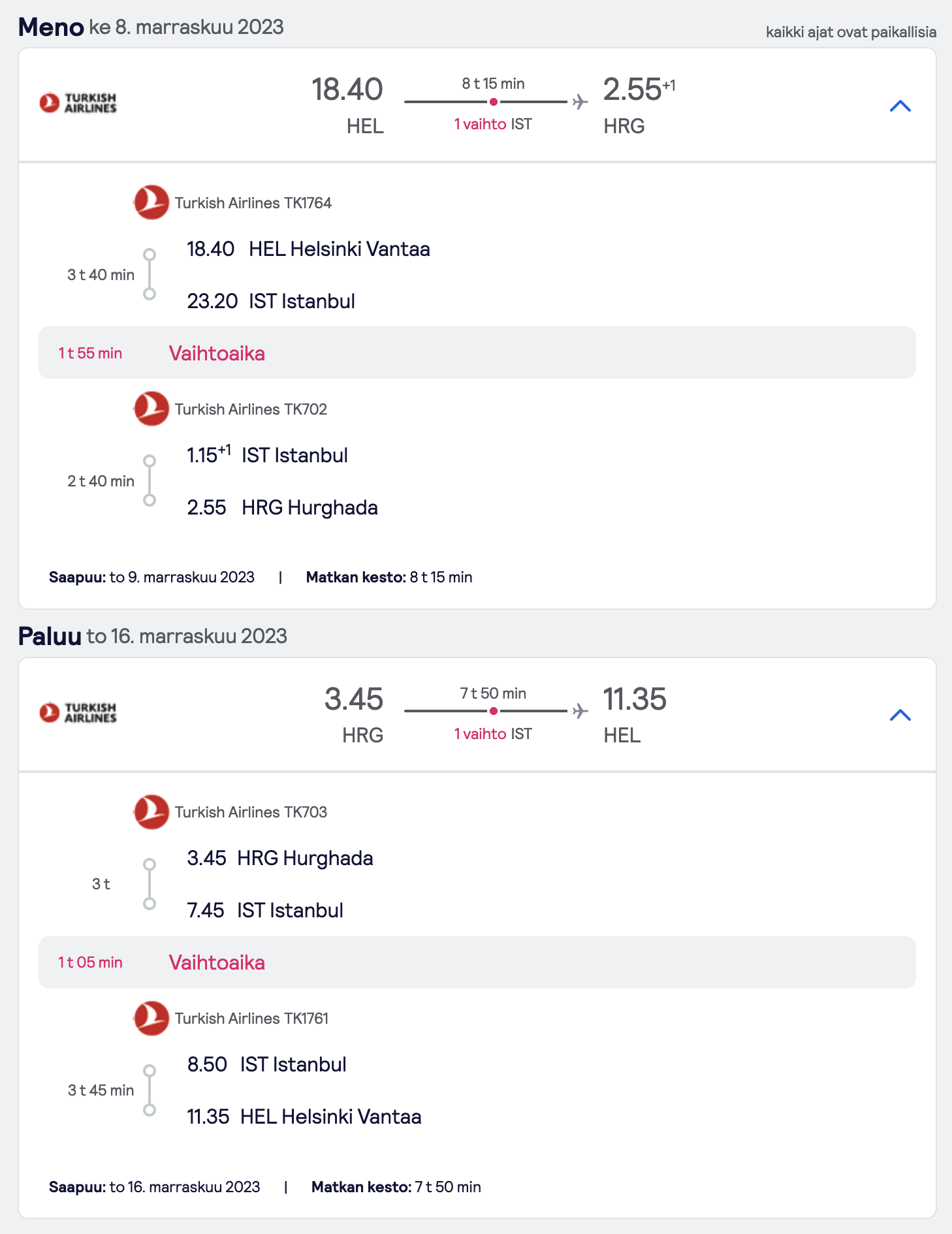Click the round airline icon beside TK1764
Viewport: 952px width, 1234px height.
click(x=151, y=202)
